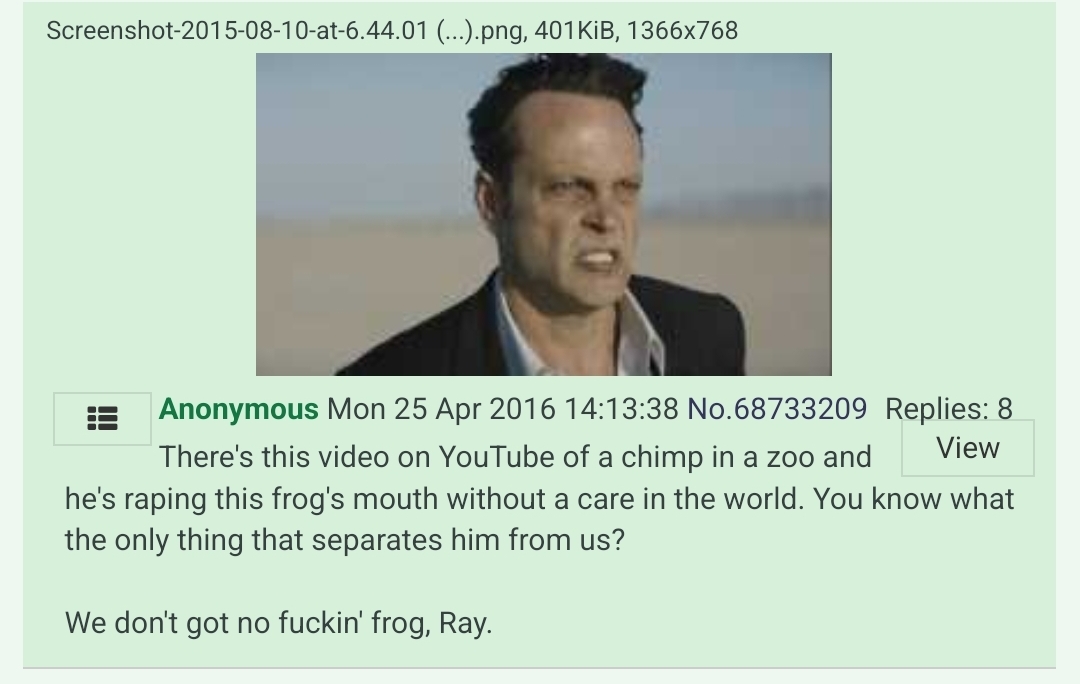Click the line ending with 'him from us?'
The width and height of the screenshot is (1080, 684).
(x=344, y=539)
